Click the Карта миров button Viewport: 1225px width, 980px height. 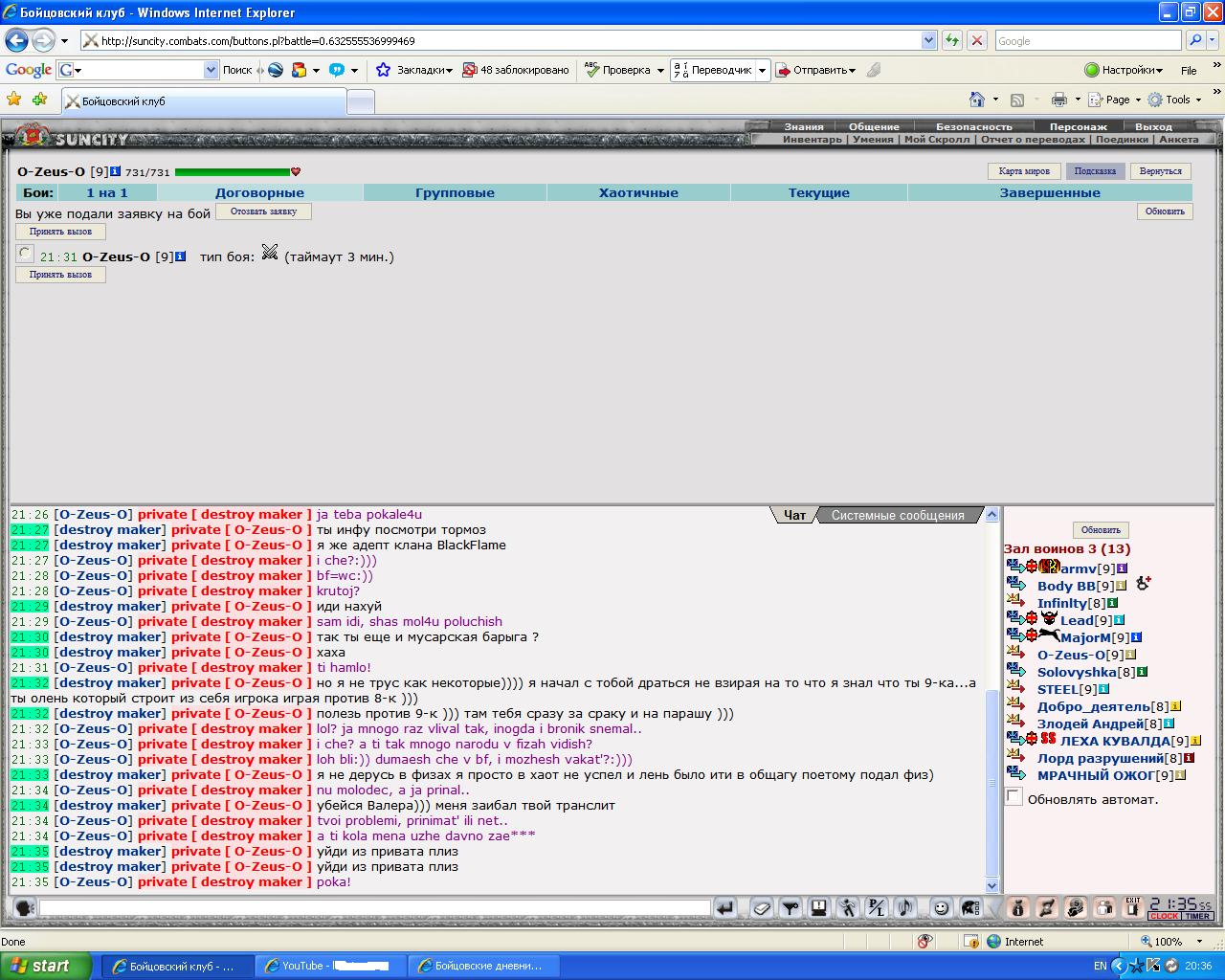[1024, 171]
